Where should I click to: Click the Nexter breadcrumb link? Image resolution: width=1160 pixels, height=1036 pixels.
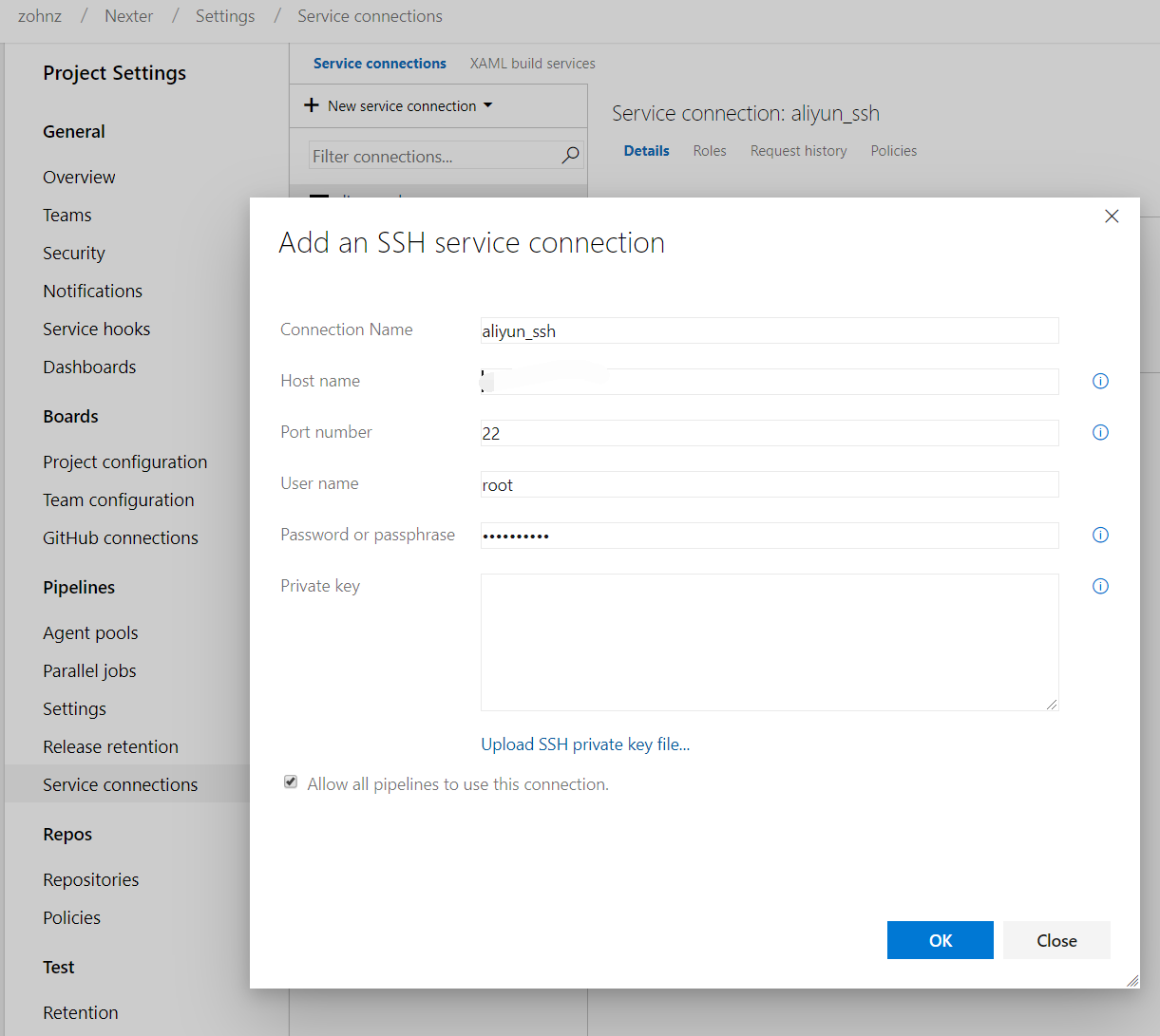(129, 16)
